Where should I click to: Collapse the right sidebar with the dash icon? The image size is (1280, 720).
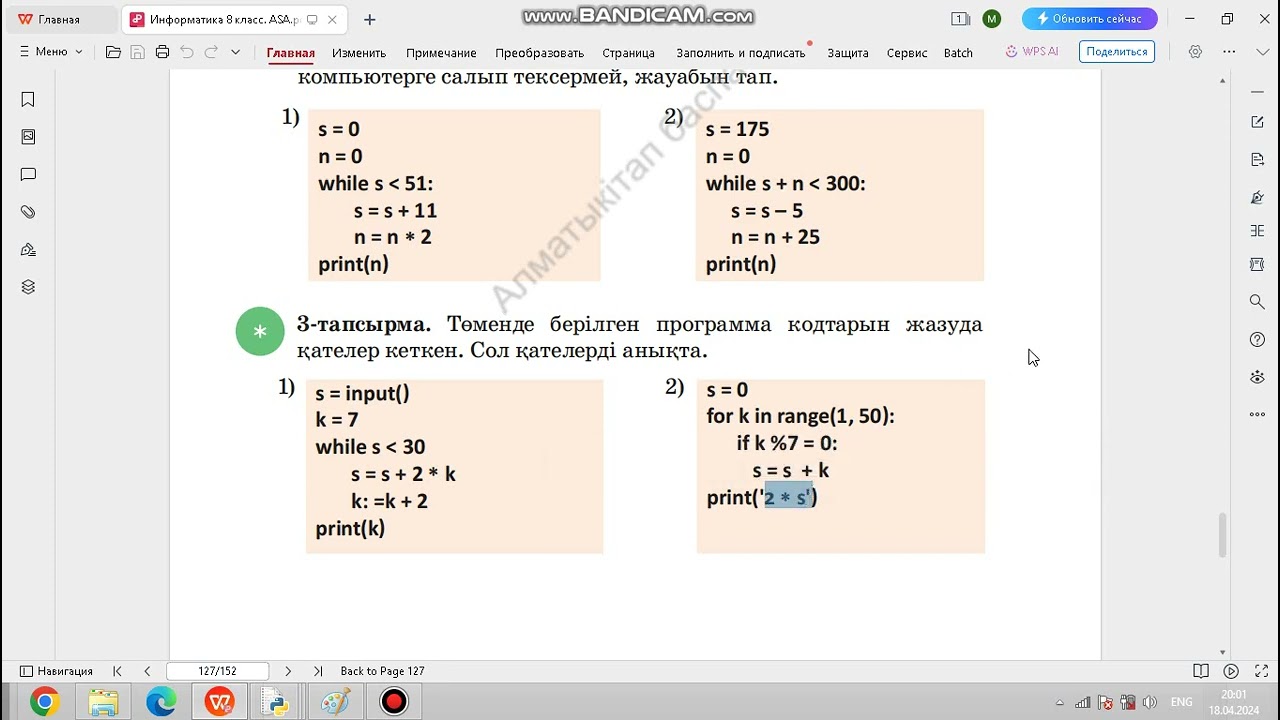[x=1257, y=90]
